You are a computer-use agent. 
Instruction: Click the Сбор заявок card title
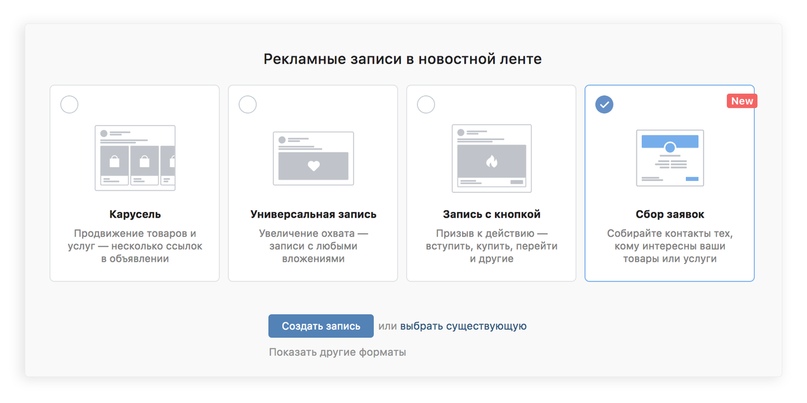(x=669, y=214)
